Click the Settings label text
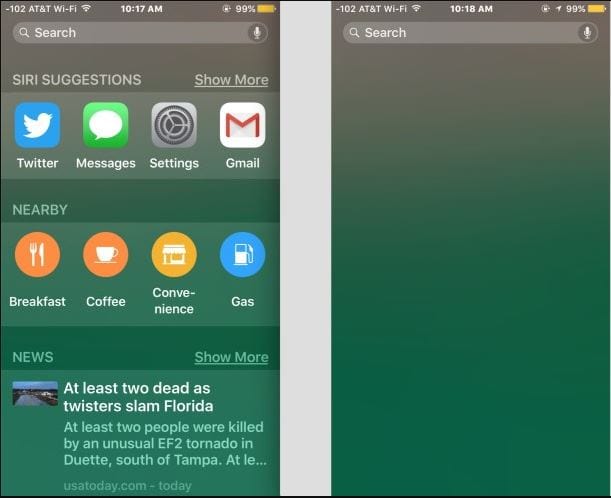The image size is (611, 498). point(174,163)
